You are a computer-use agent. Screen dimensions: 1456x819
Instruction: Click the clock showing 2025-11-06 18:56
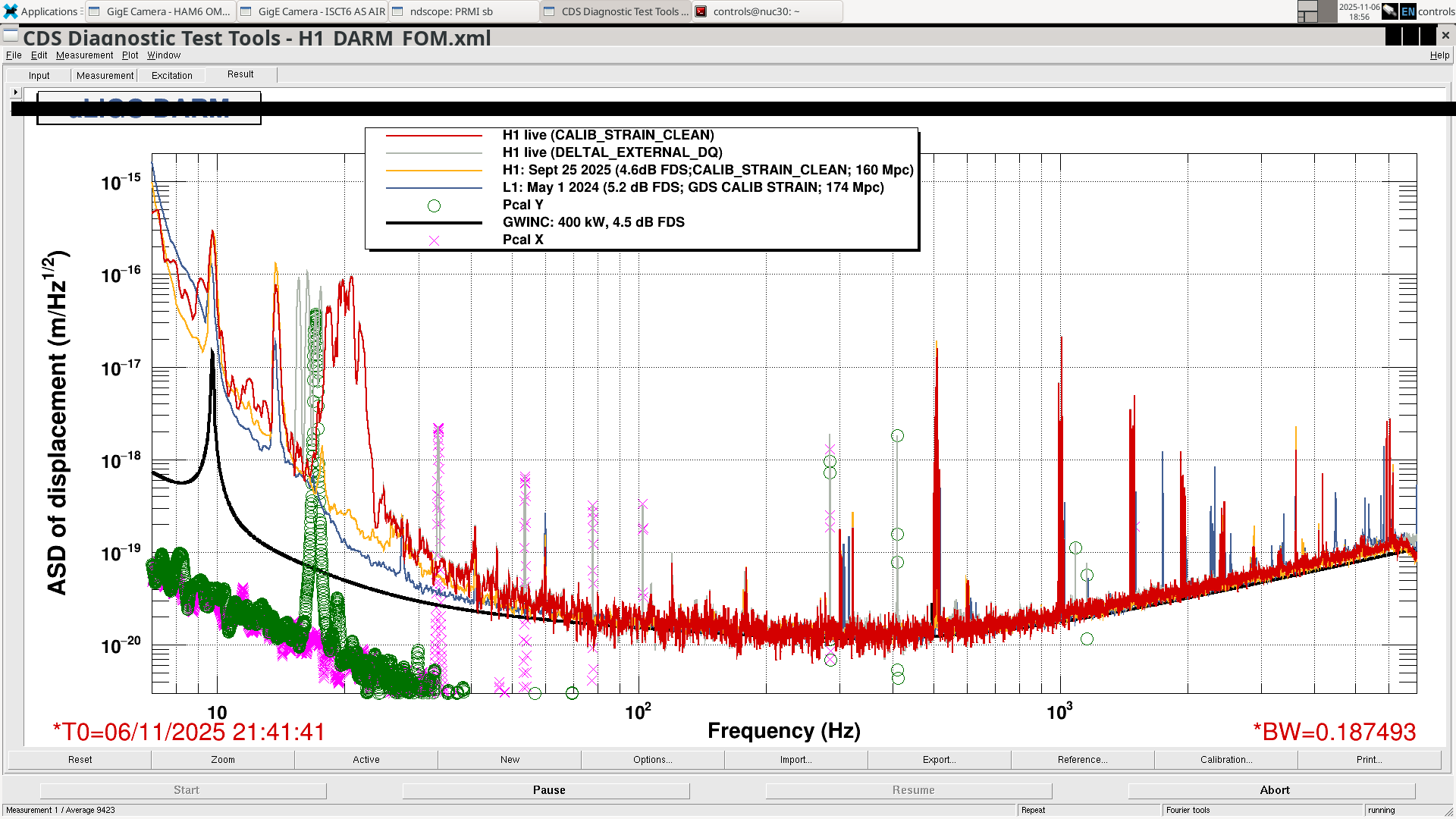pos(1359,11)
